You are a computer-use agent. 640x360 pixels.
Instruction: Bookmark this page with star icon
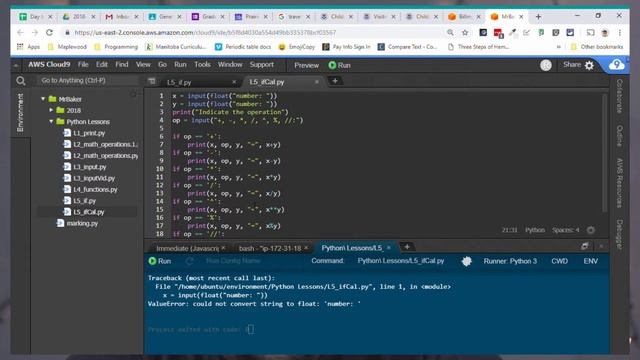click(x=464, y=32)
